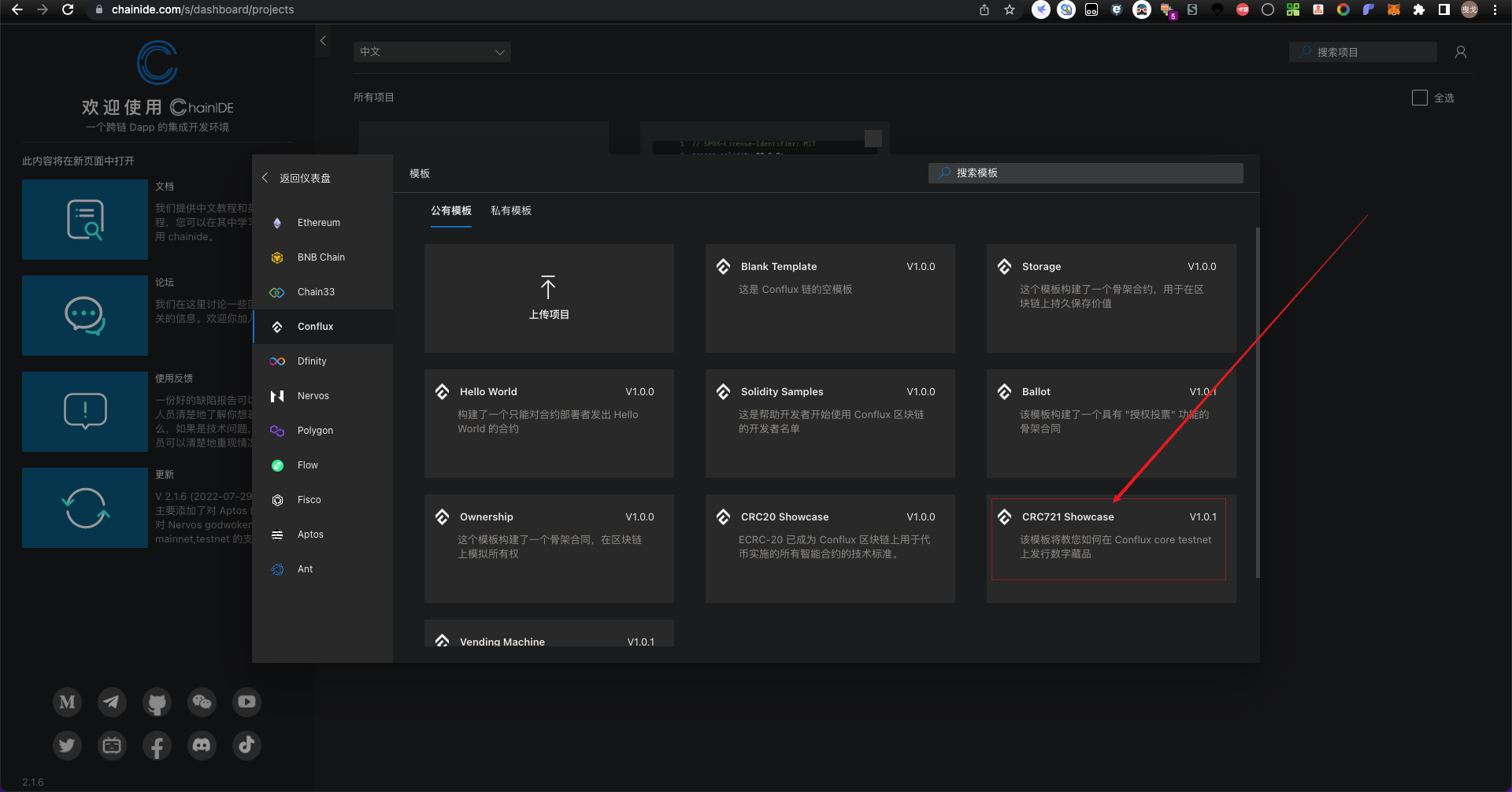Viewport: 1512px width, 792px height.
Task: Open the CRC721 Showcase template card
Action: click(x=1111, y=549)
